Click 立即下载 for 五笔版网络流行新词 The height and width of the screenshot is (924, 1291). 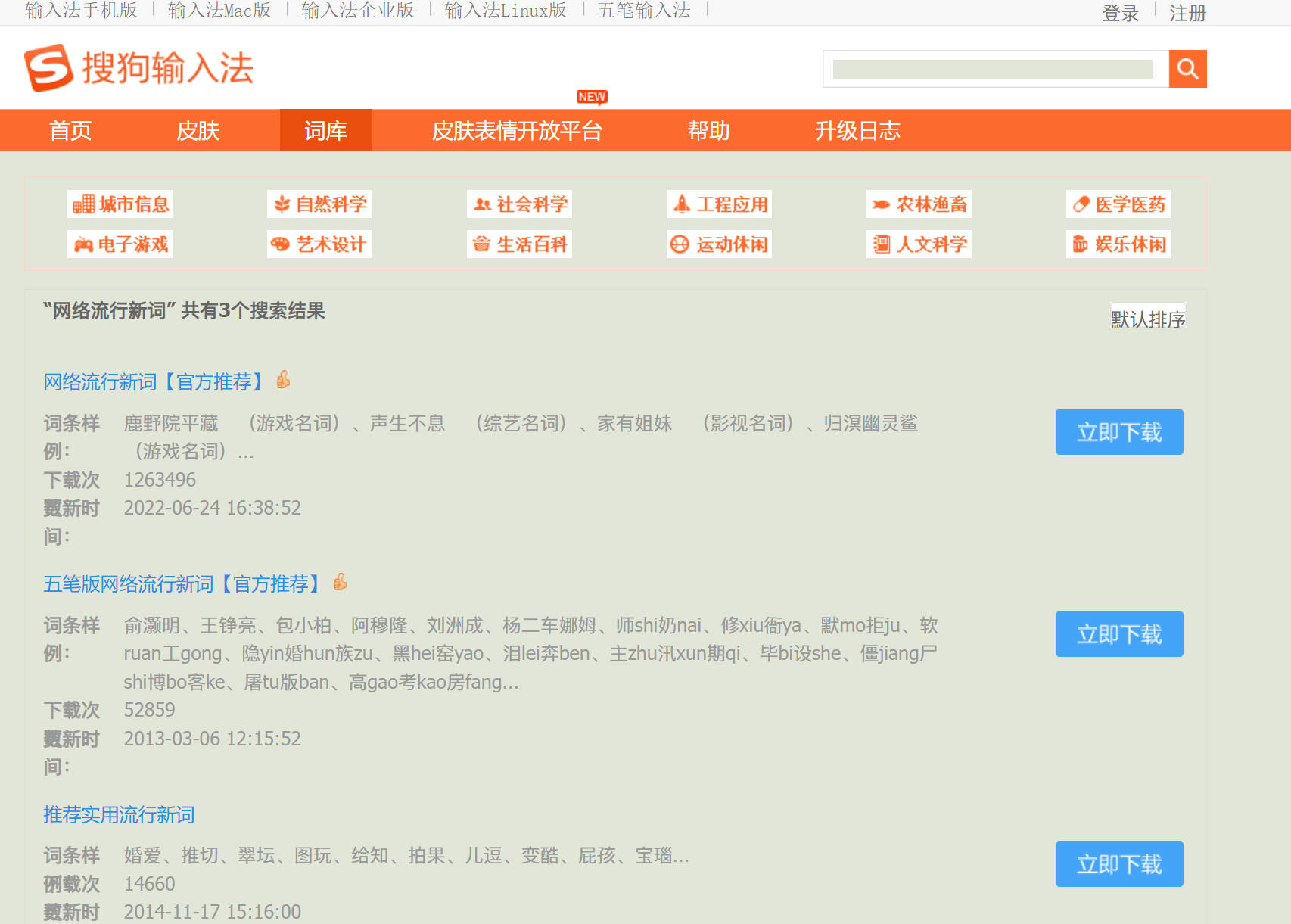click(x=1118, y=634)
